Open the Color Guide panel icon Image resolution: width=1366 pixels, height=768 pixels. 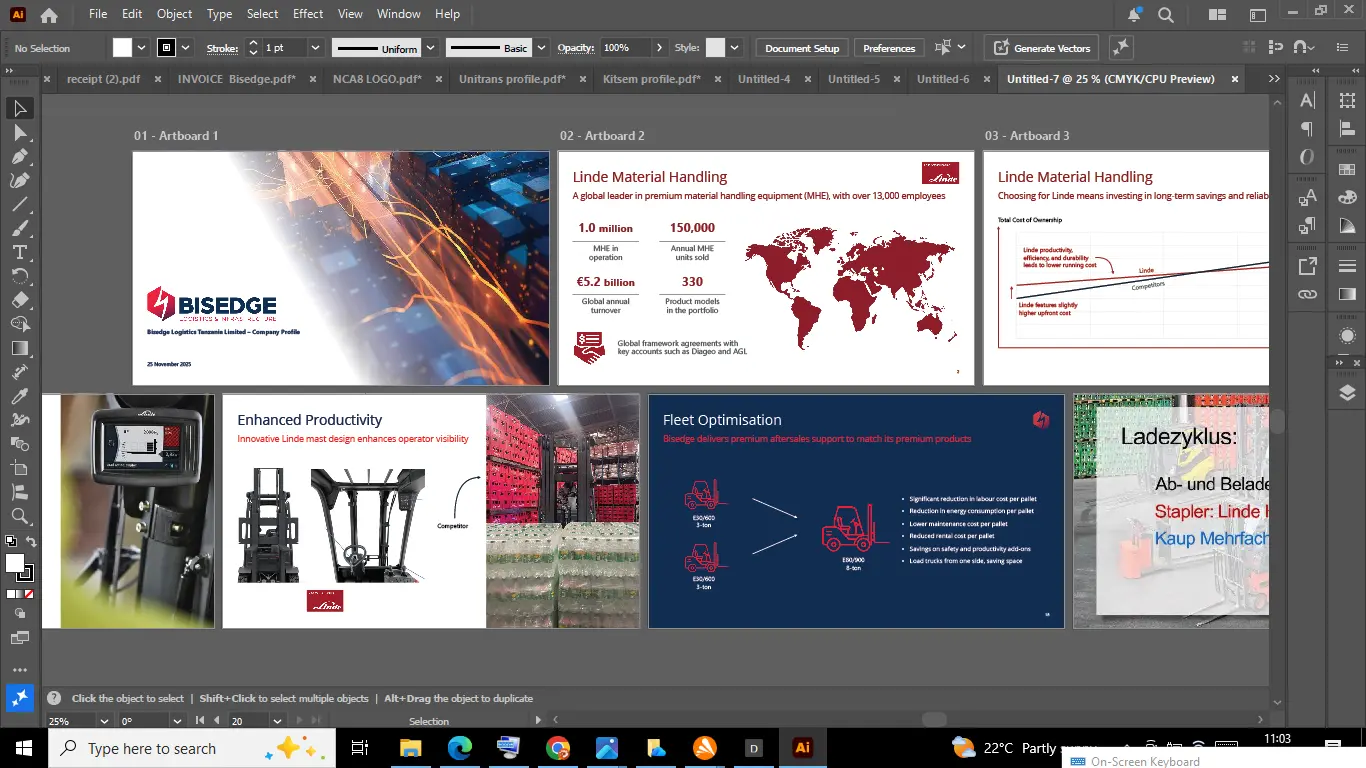click(x=1348, y=227)
